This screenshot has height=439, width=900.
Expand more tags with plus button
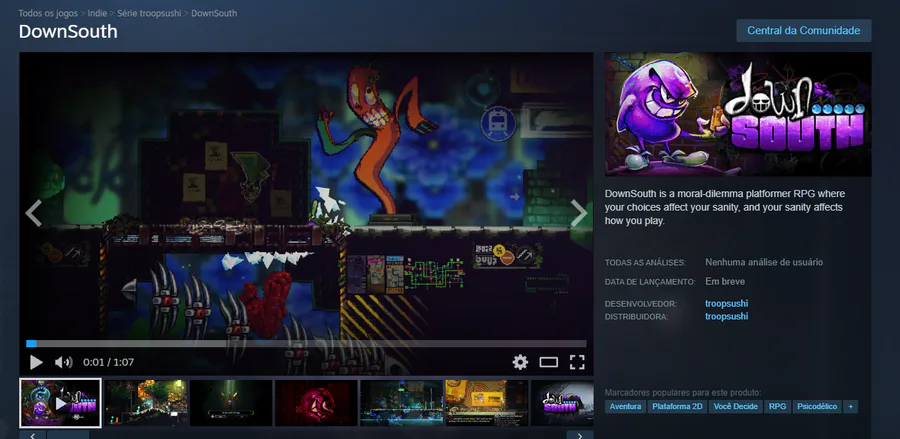pyautogui.click(x=851, y=406)
